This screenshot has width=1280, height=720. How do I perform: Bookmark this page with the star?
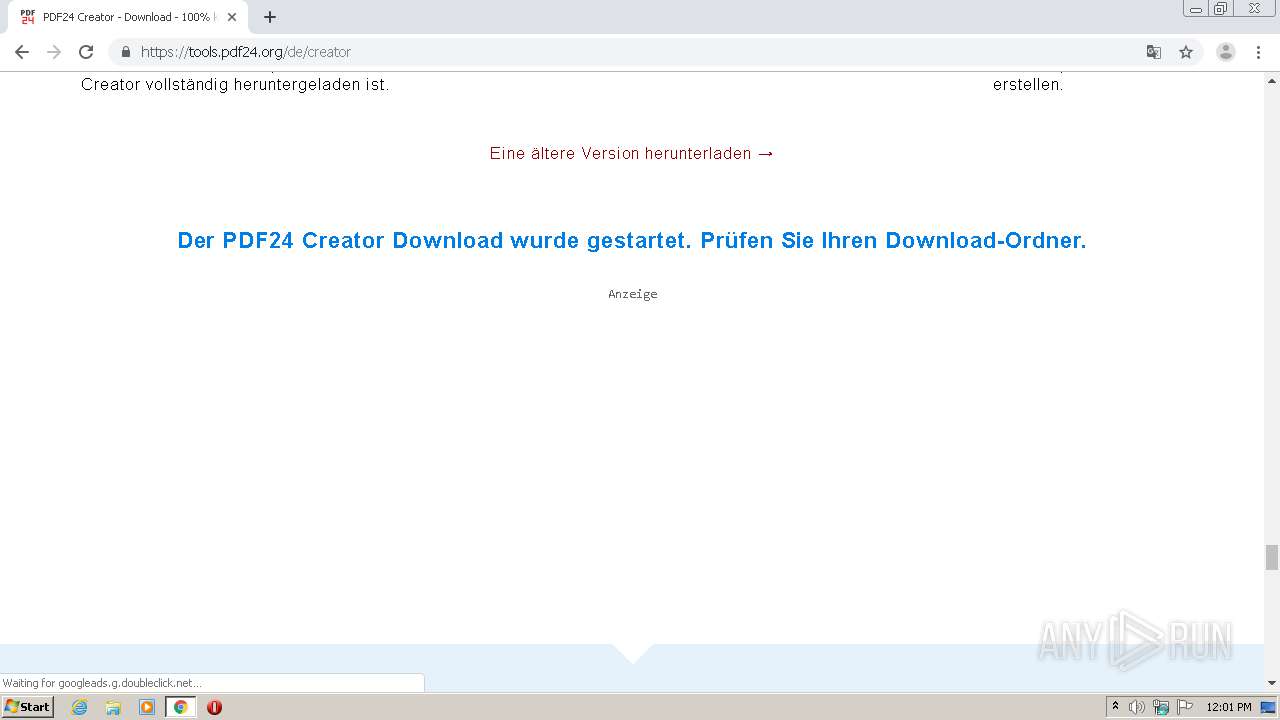1186,52
